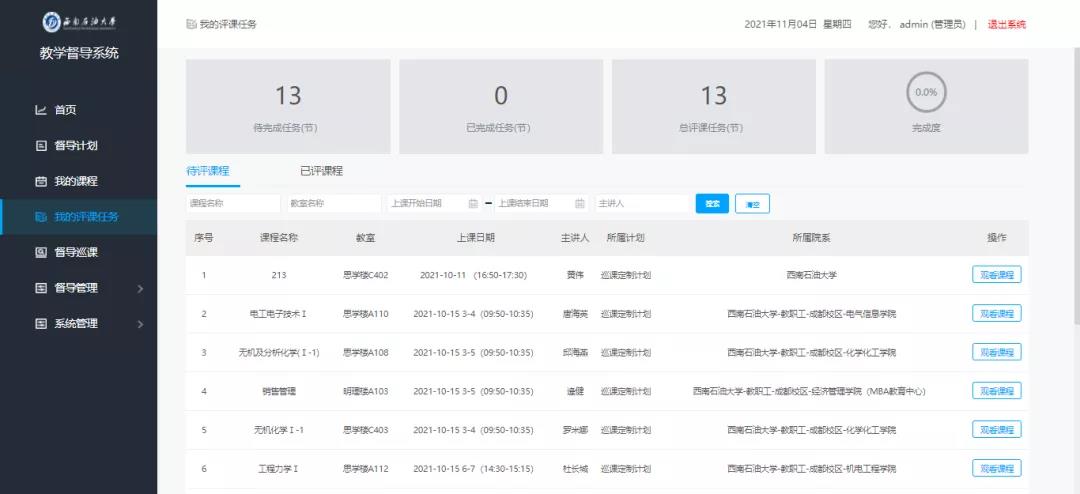This screenshot has width=1080, height=494.
Task: Click 观看课程 for 电工电子技术 I
Action: [x=996, y=314]
